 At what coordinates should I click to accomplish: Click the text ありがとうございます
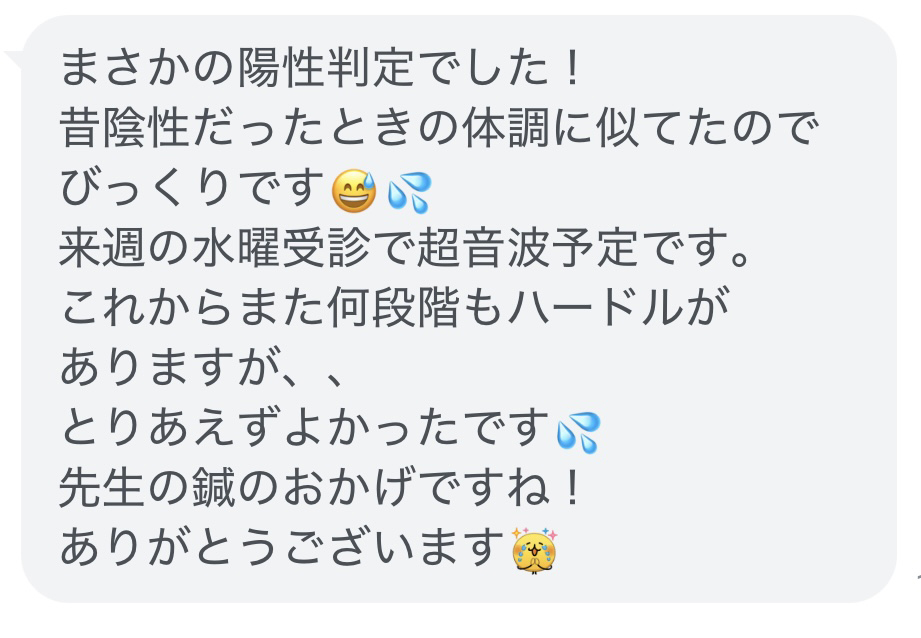click(283, 548)
